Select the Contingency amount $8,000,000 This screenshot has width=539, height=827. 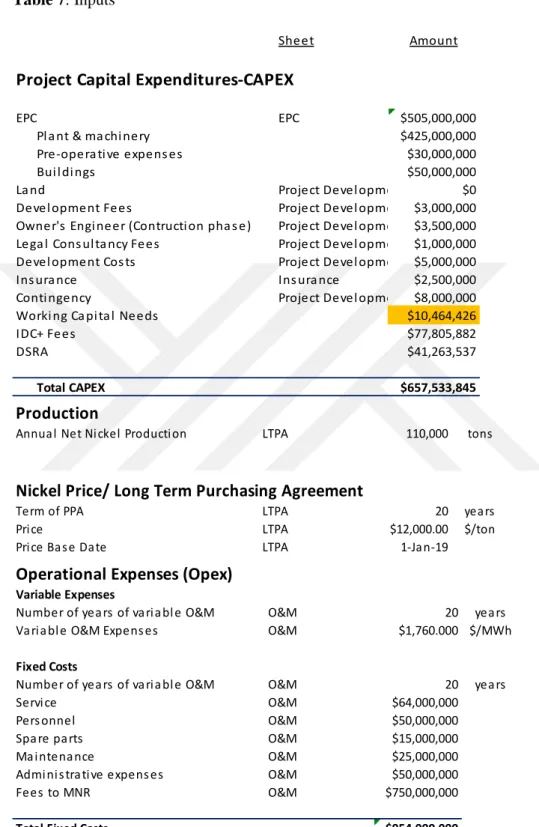(445, 298)
